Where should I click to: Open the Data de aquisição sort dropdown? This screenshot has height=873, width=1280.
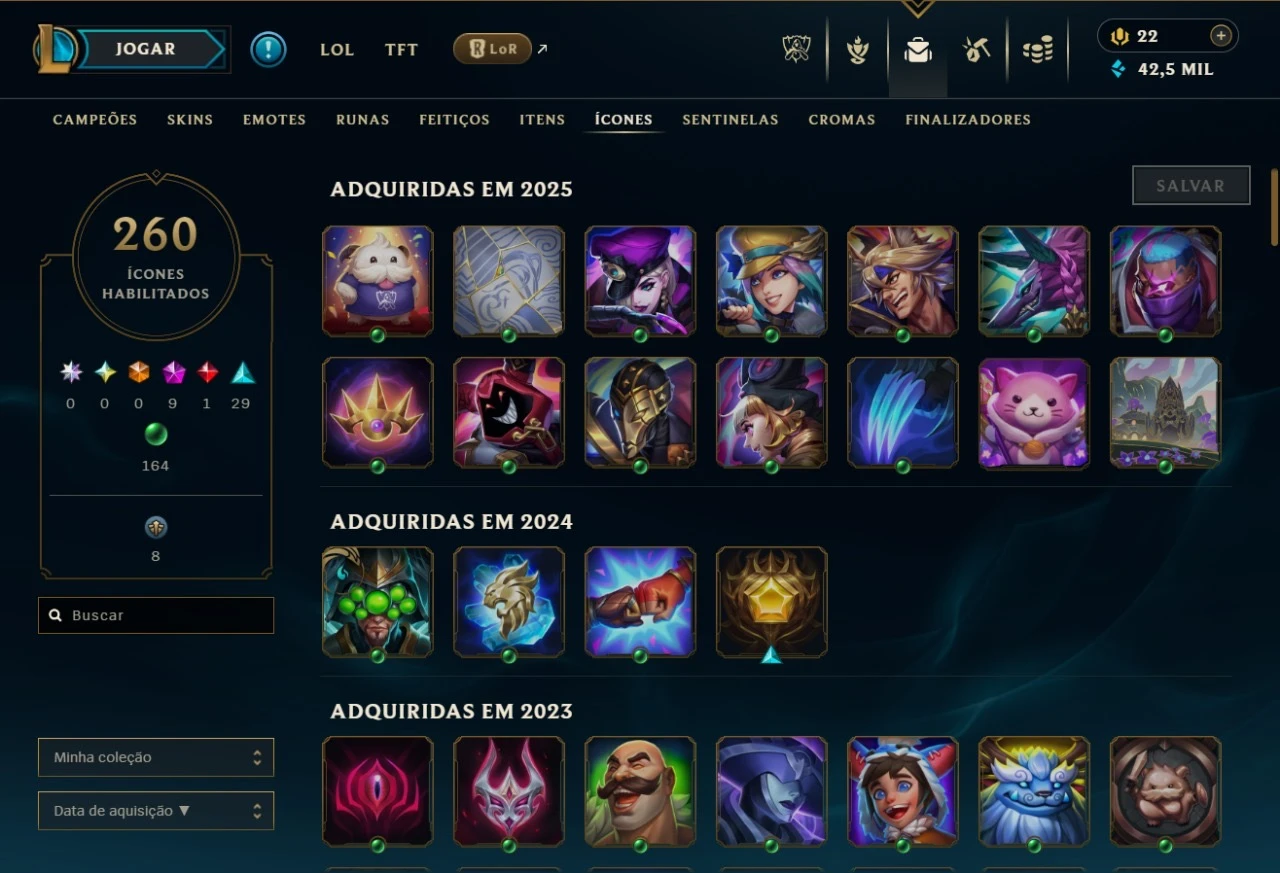156,811
